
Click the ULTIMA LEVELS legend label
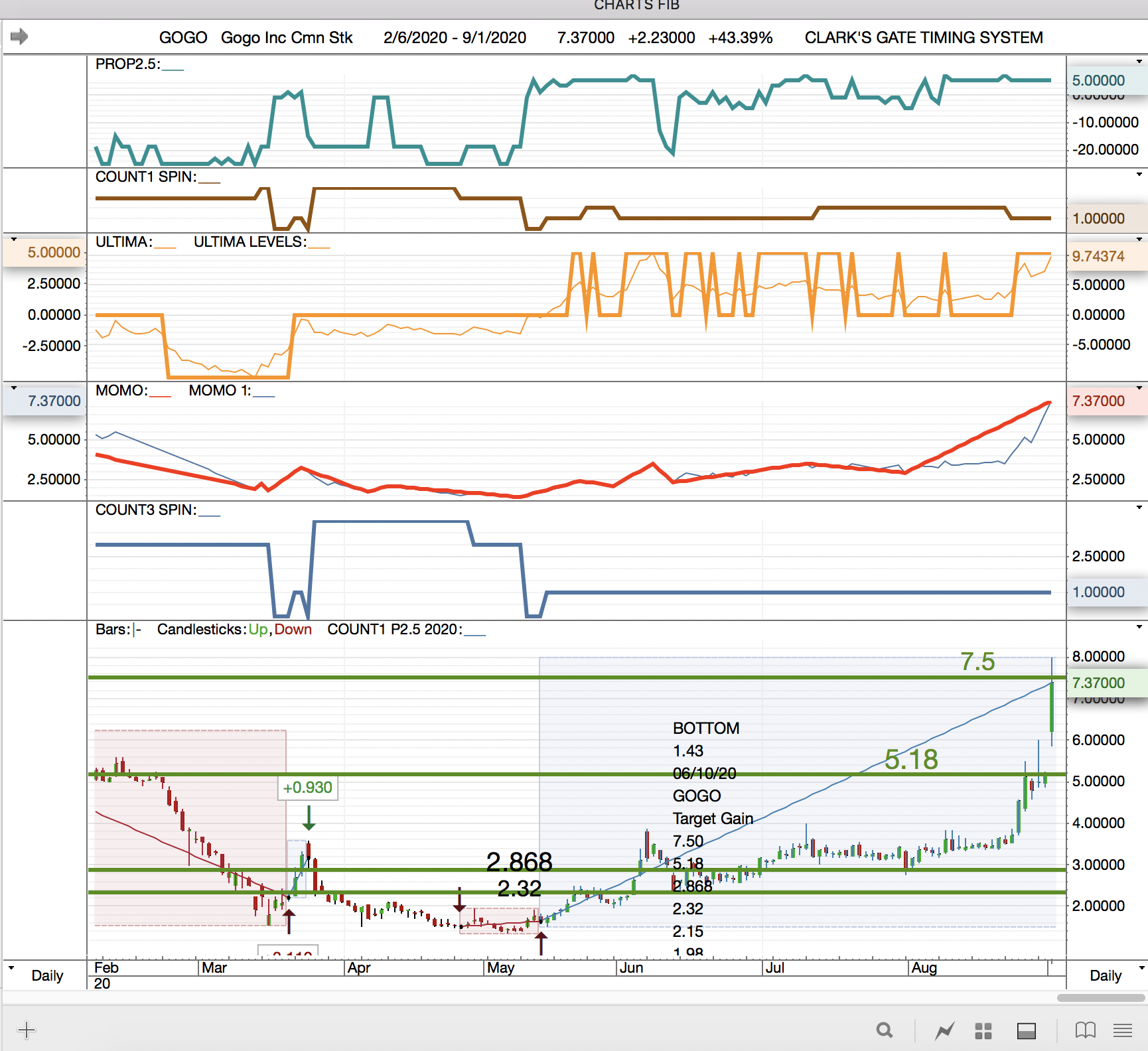tap(250, 242)
